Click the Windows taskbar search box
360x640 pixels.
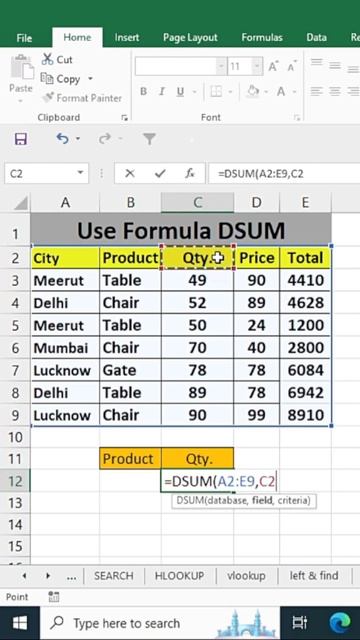159,623
